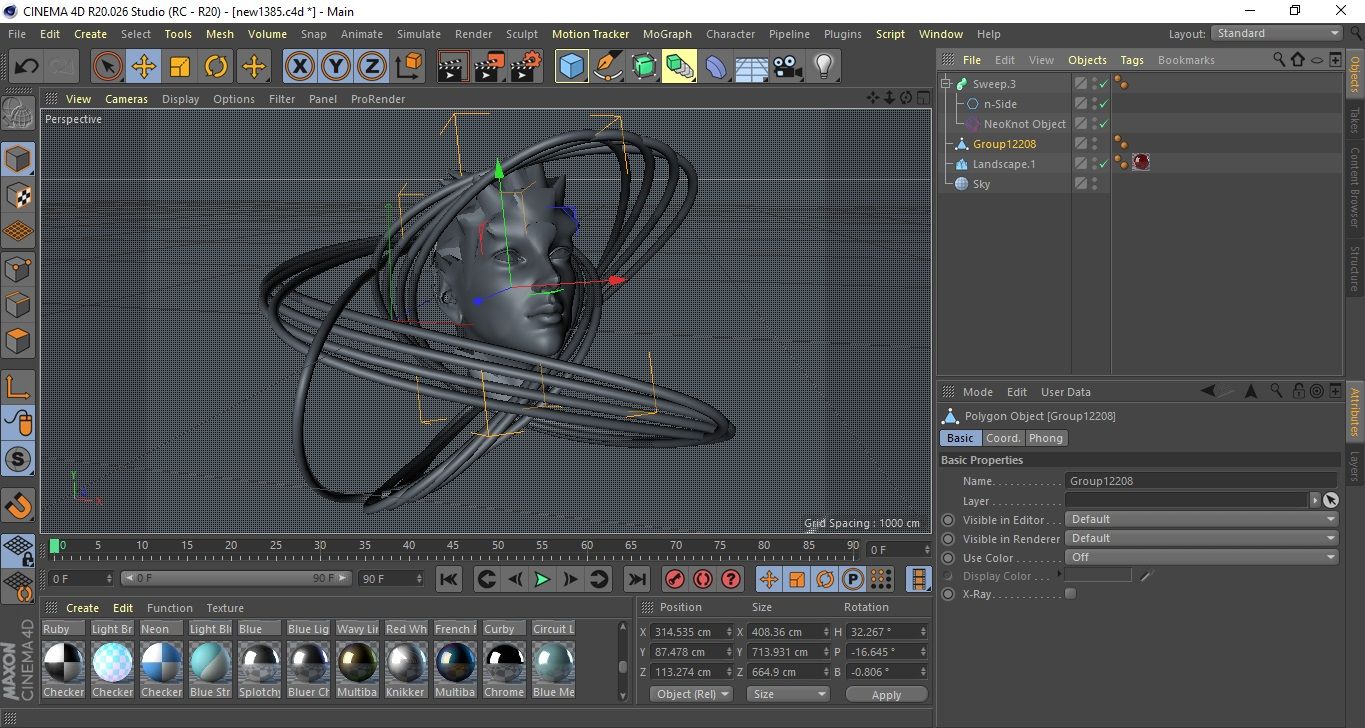Open Size mode dropdown
This screenshot has width=1365, height=728.
point(789,694)
